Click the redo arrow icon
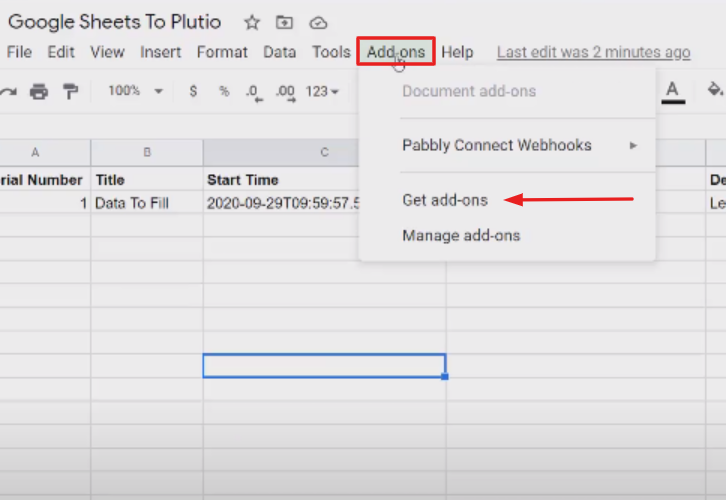This screenshot has height=500, width=726. point(8,92)
